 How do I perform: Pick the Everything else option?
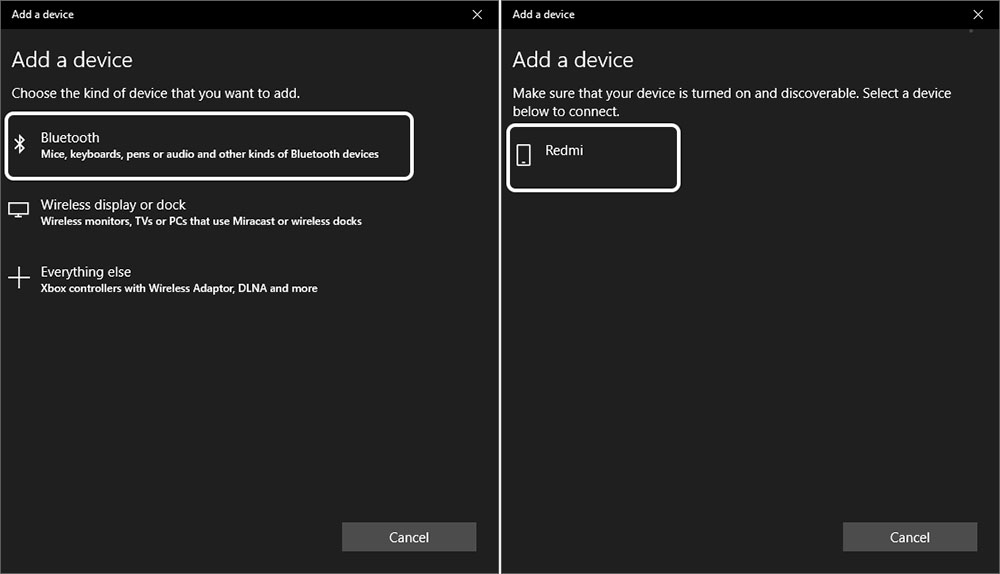(x=86, y=272)
